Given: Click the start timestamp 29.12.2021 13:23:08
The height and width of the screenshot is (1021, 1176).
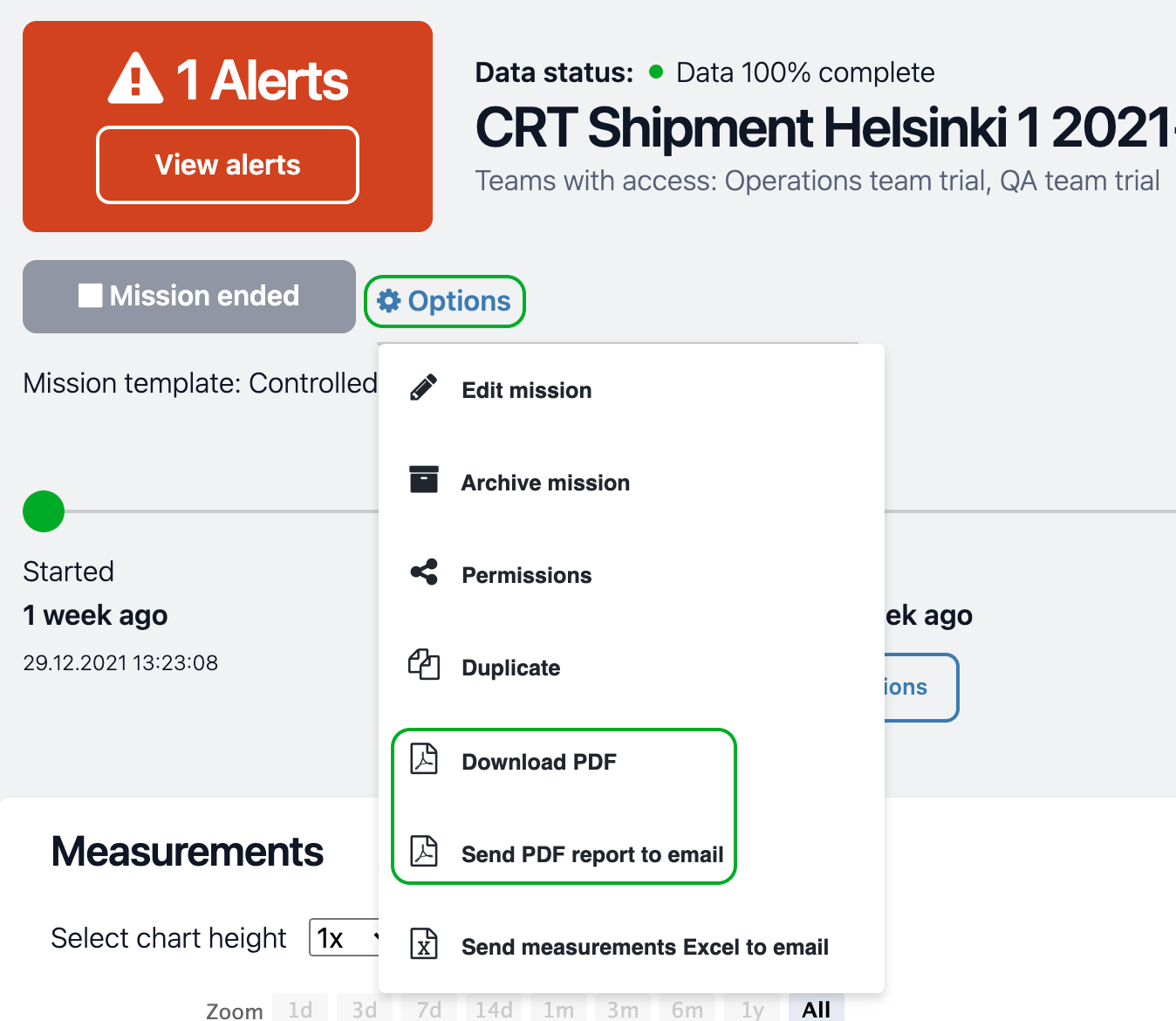Looking at the screenshot, I should (120, 663).
